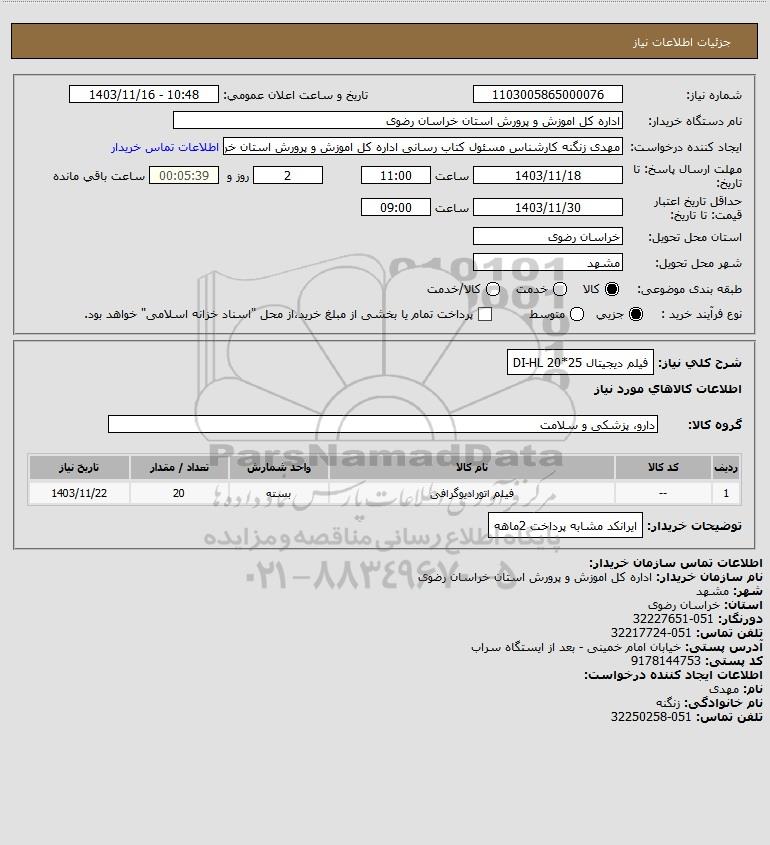770x845 pixels.
Task: Click the item code cell showing --
Action: click(x=663, y=493)
